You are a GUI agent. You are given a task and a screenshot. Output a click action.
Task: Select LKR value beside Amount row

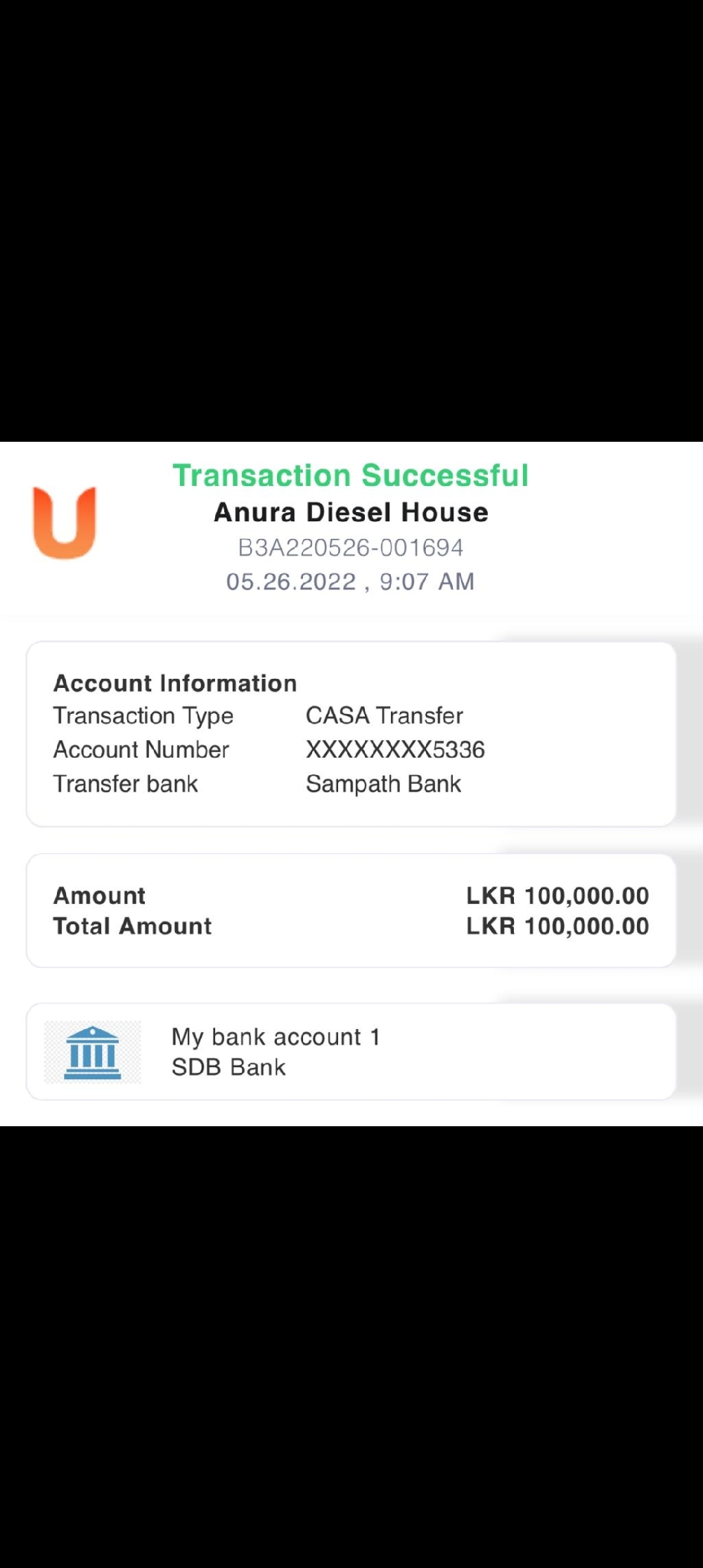557,895
